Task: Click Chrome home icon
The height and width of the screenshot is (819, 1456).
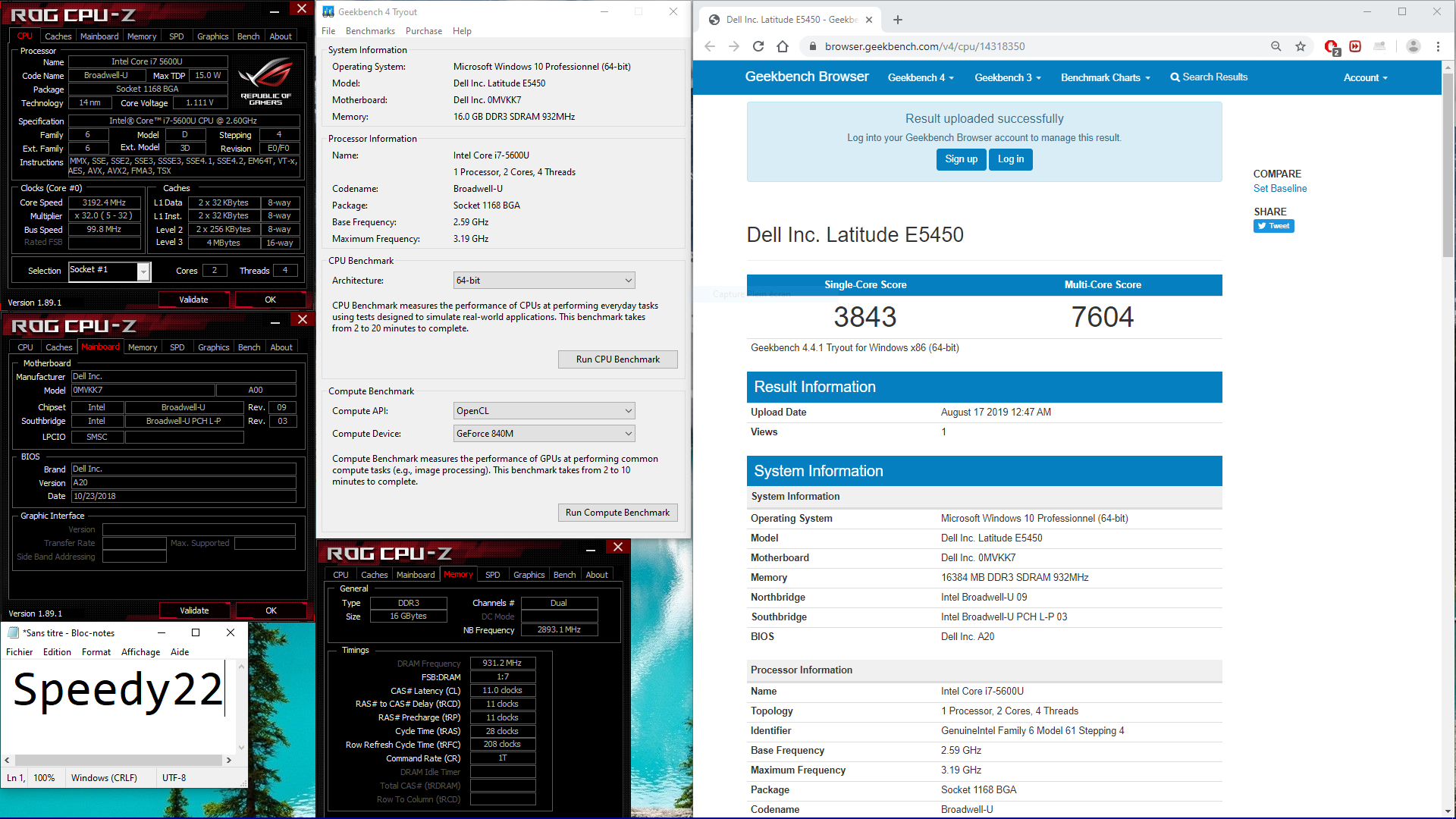Action: coord(783,46)
